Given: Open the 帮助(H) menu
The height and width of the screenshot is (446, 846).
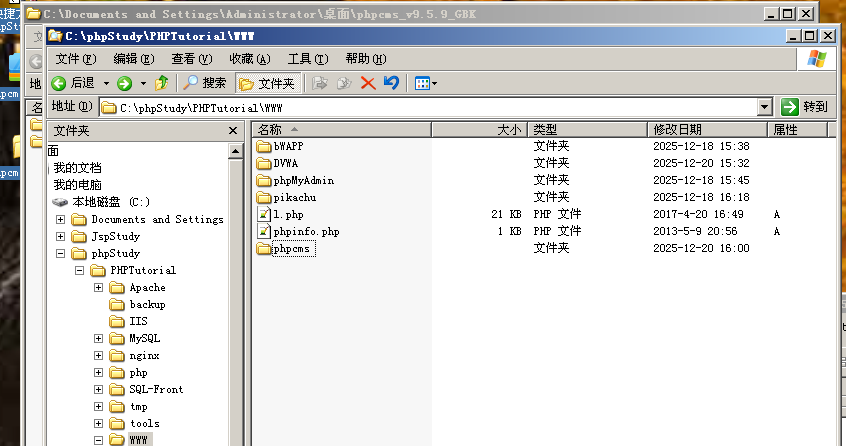Looking at the screenshot, I should 366,59.
